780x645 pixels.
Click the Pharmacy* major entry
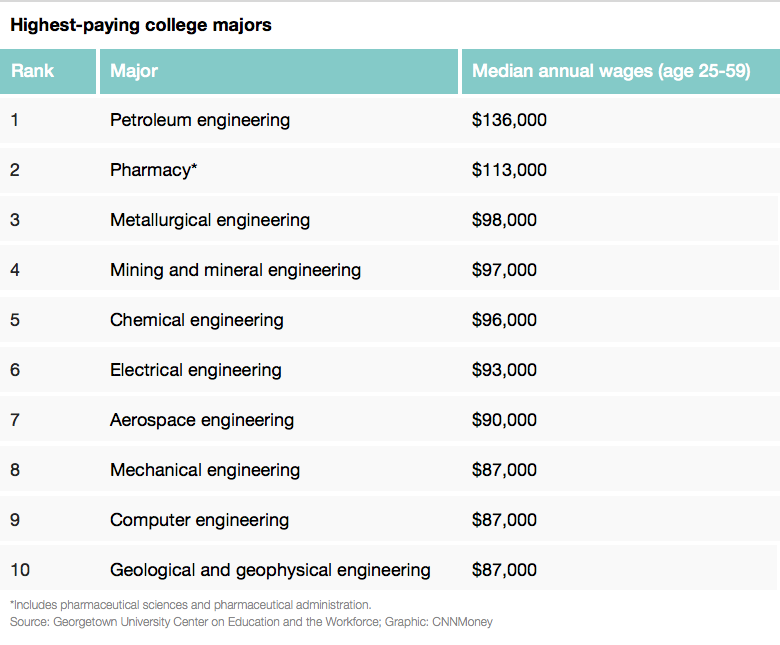coord(154,170)
